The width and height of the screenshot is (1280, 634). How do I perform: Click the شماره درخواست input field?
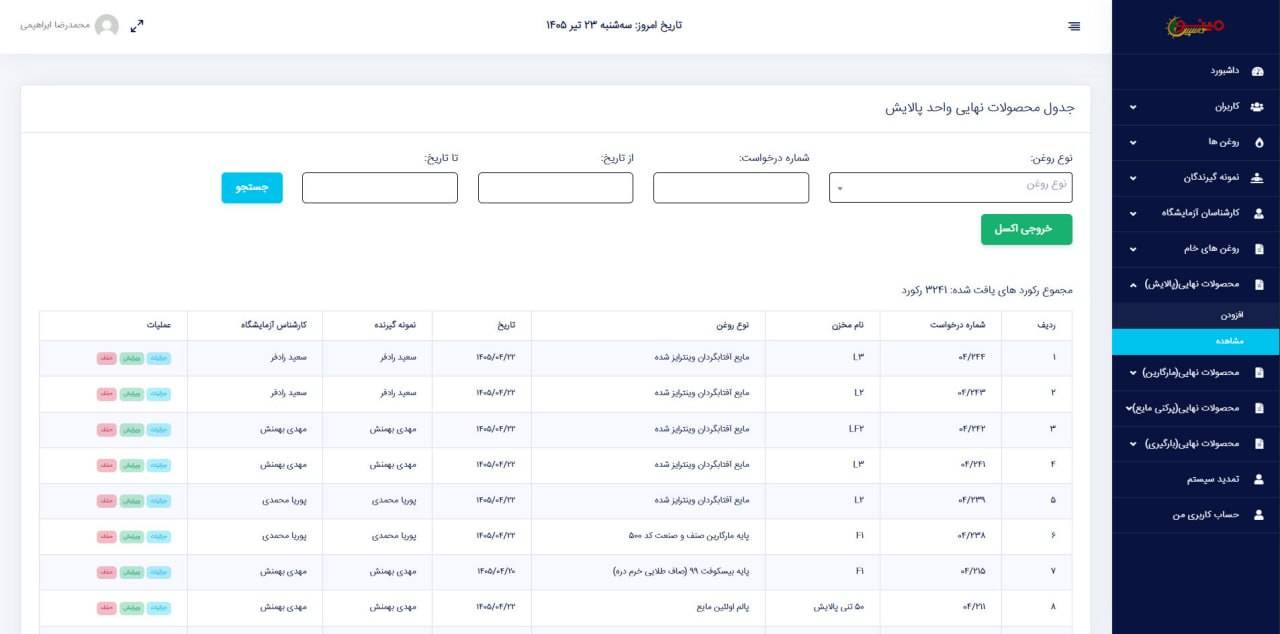[731, 187]
